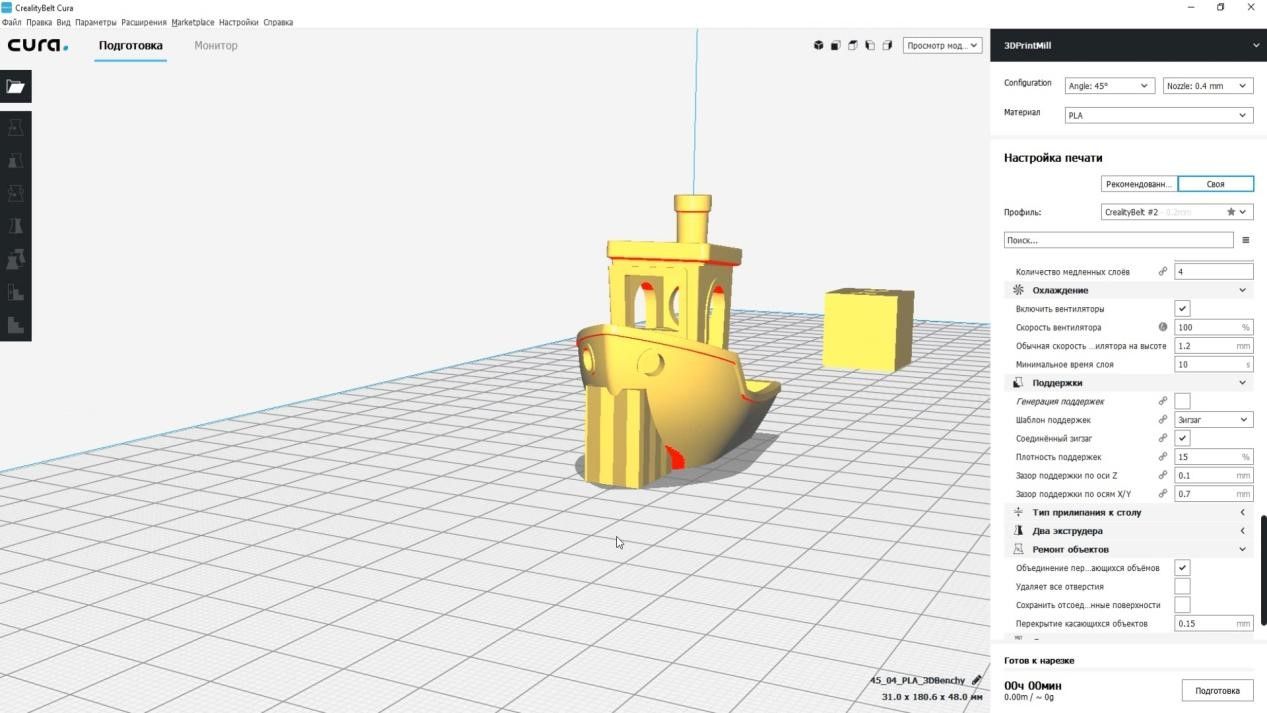
Task: Select the Per Model Settings tool
Action: point(15,260)
